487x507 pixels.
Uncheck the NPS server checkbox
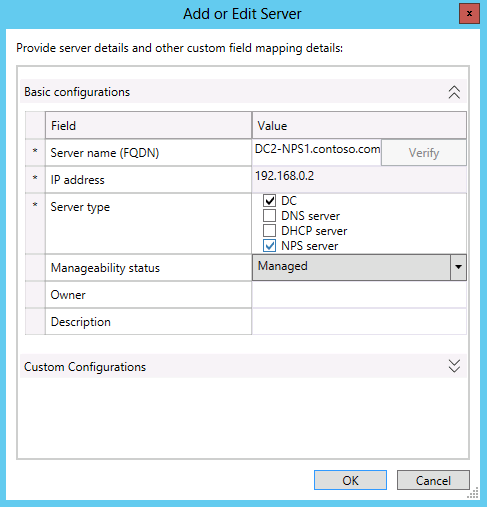(269, 246)
